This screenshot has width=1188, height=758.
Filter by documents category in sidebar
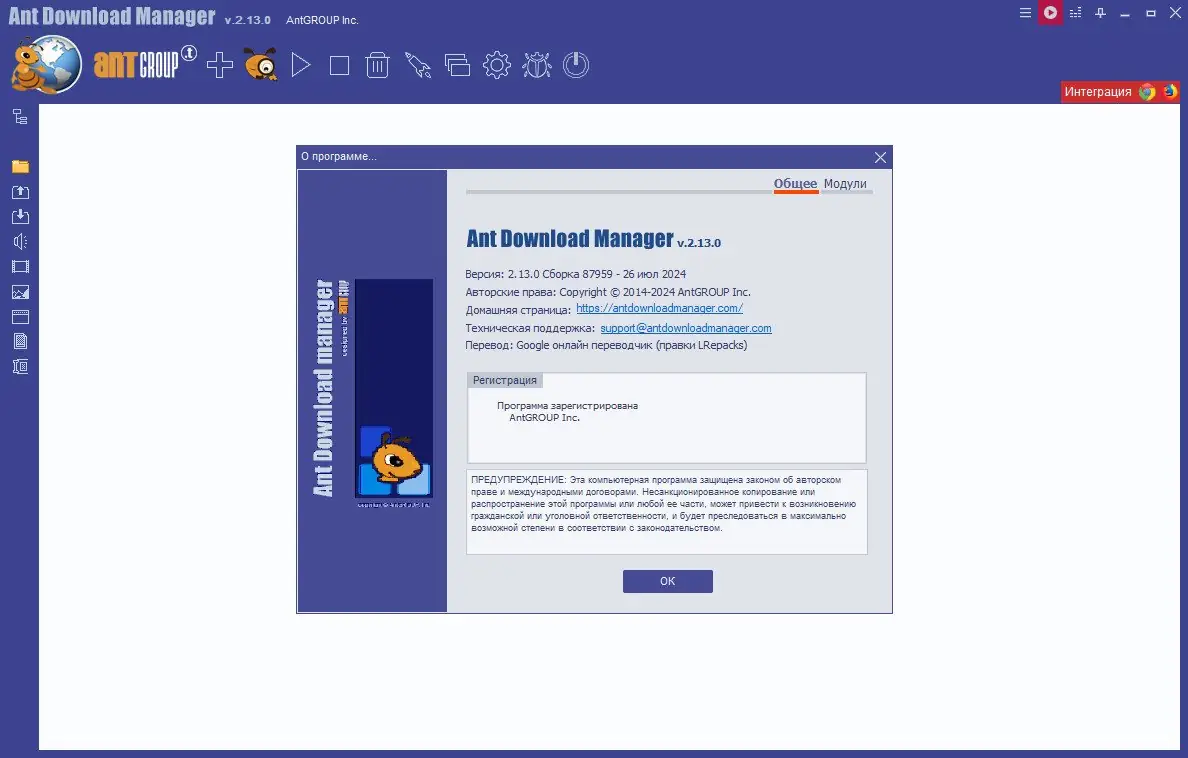pos(20,342)
